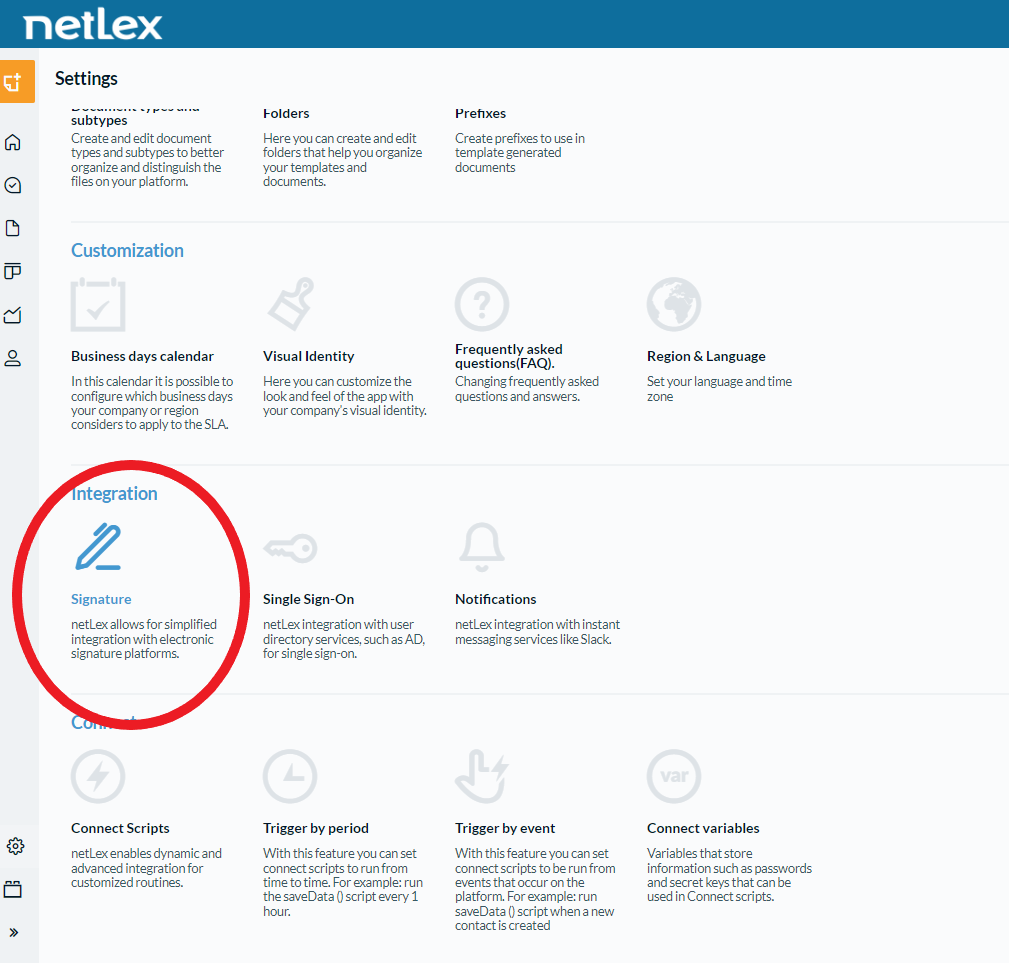Click the Connect variables var icon

pyautogui.click(x=674, y=776)
